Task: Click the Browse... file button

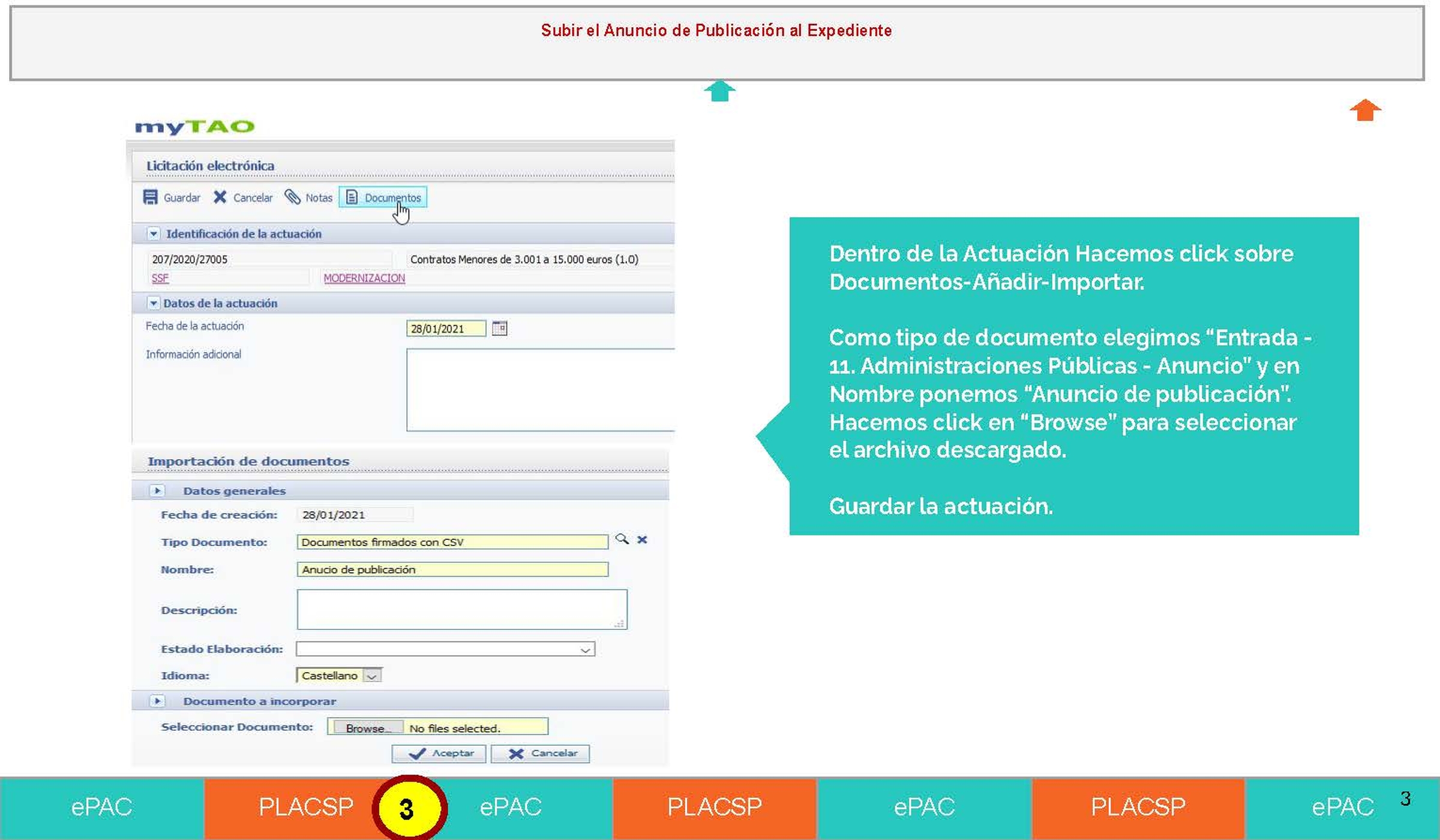Action: coord(368,728)
